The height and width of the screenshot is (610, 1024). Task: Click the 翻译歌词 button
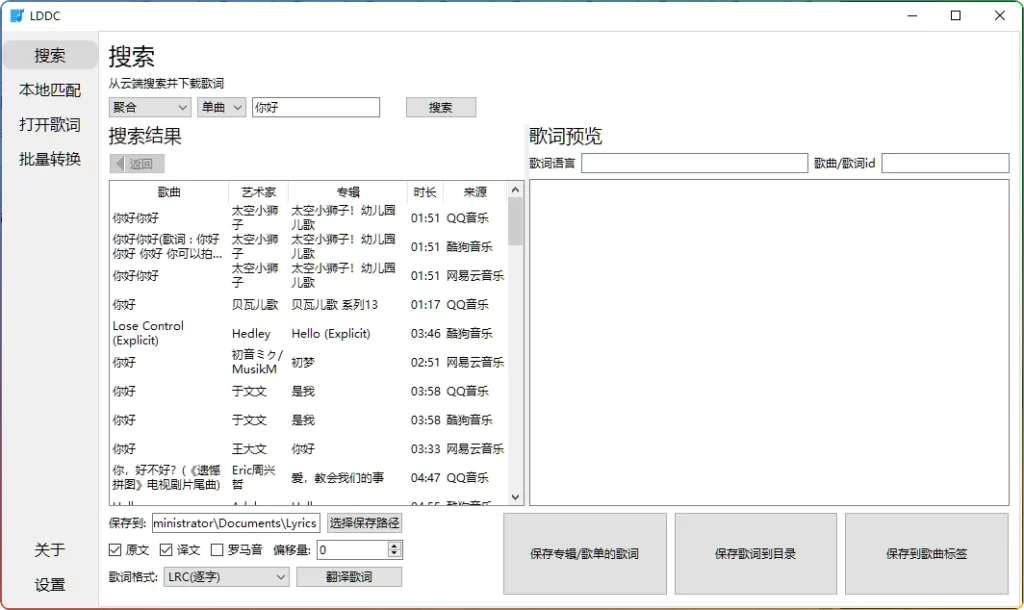coord(349,576)
